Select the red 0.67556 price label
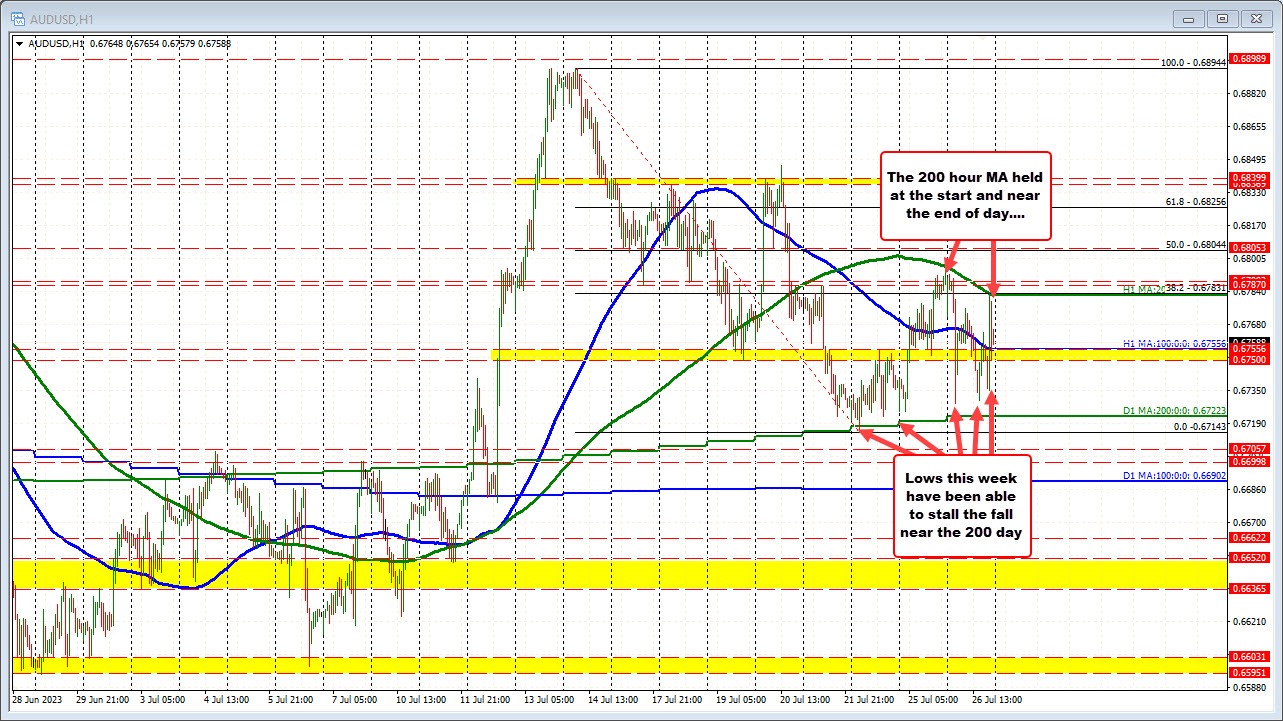Screen dimensions: 1283x721 tap(1251, 348)
